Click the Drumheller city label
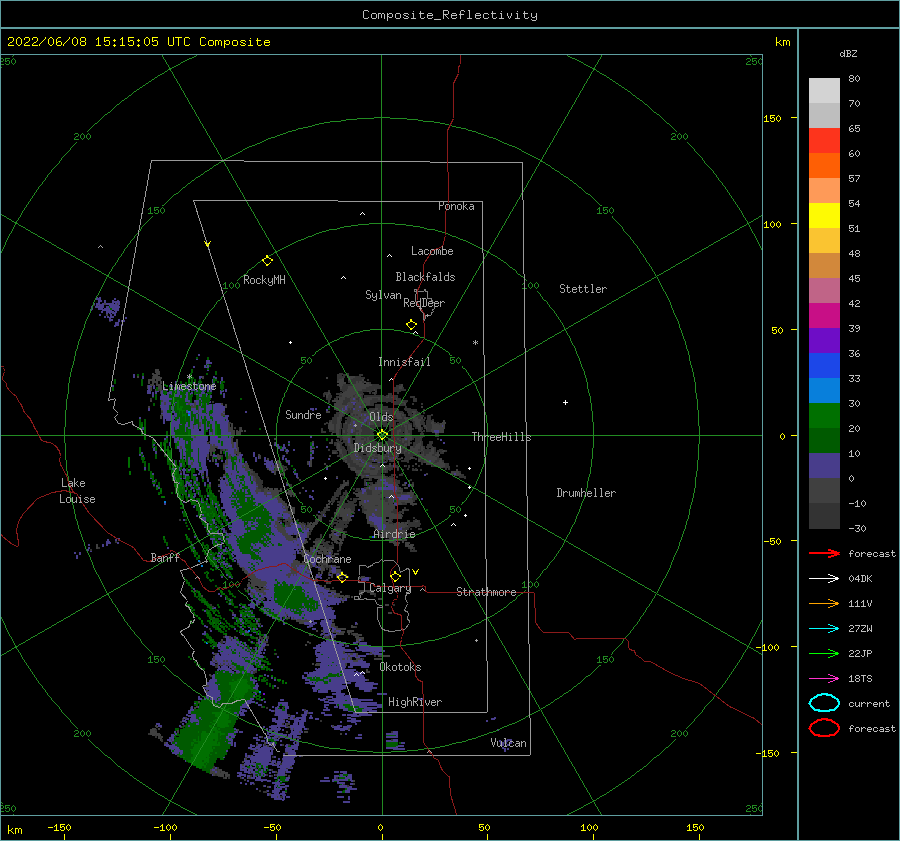 click(586, 493)
